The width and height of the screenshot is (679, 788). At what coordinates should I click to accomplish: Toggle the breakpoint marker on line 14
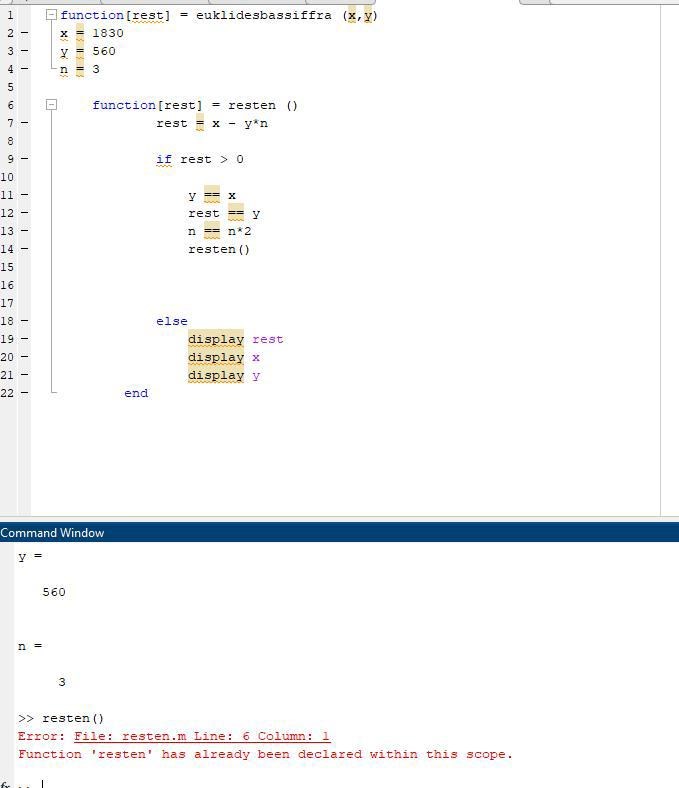tap(24, 249)
